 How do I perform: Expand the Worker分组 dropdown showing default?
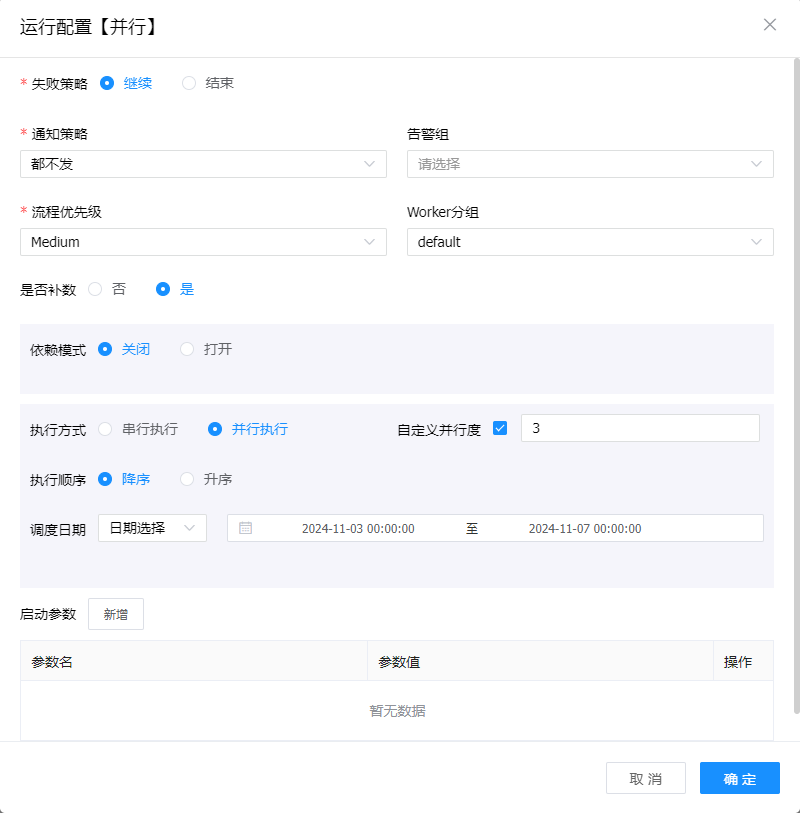tap(590, 242)
